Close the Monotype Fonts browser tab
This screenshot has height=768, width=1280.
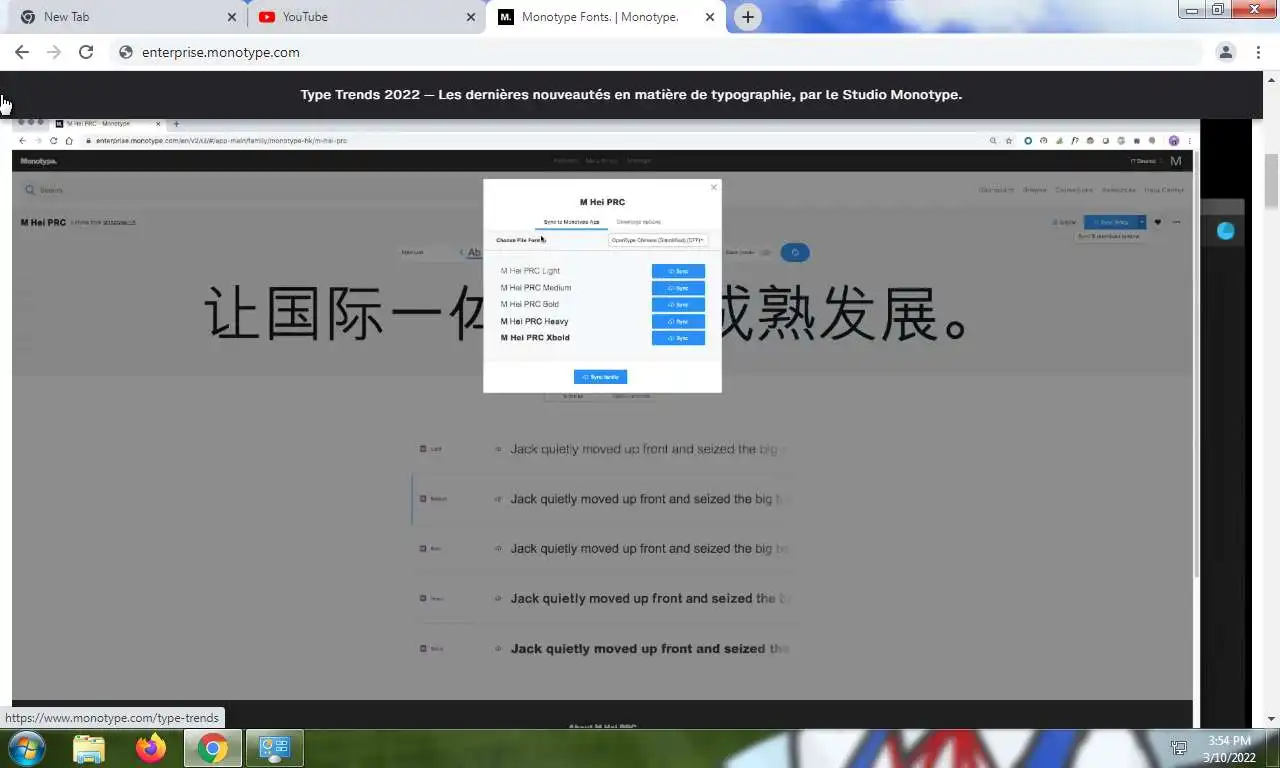pos(710,17)
